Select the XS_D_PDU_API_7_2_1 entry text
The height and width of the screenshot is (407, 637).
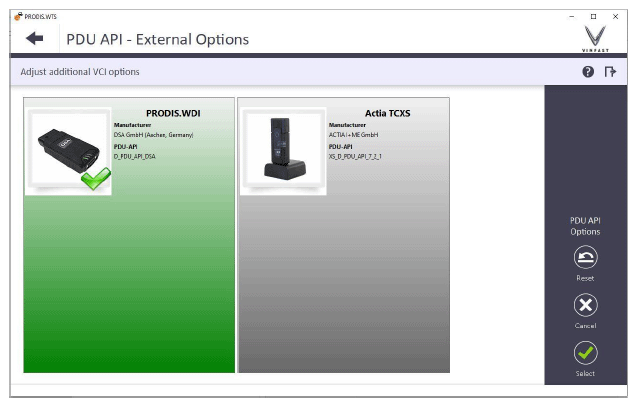click(355, 156)
